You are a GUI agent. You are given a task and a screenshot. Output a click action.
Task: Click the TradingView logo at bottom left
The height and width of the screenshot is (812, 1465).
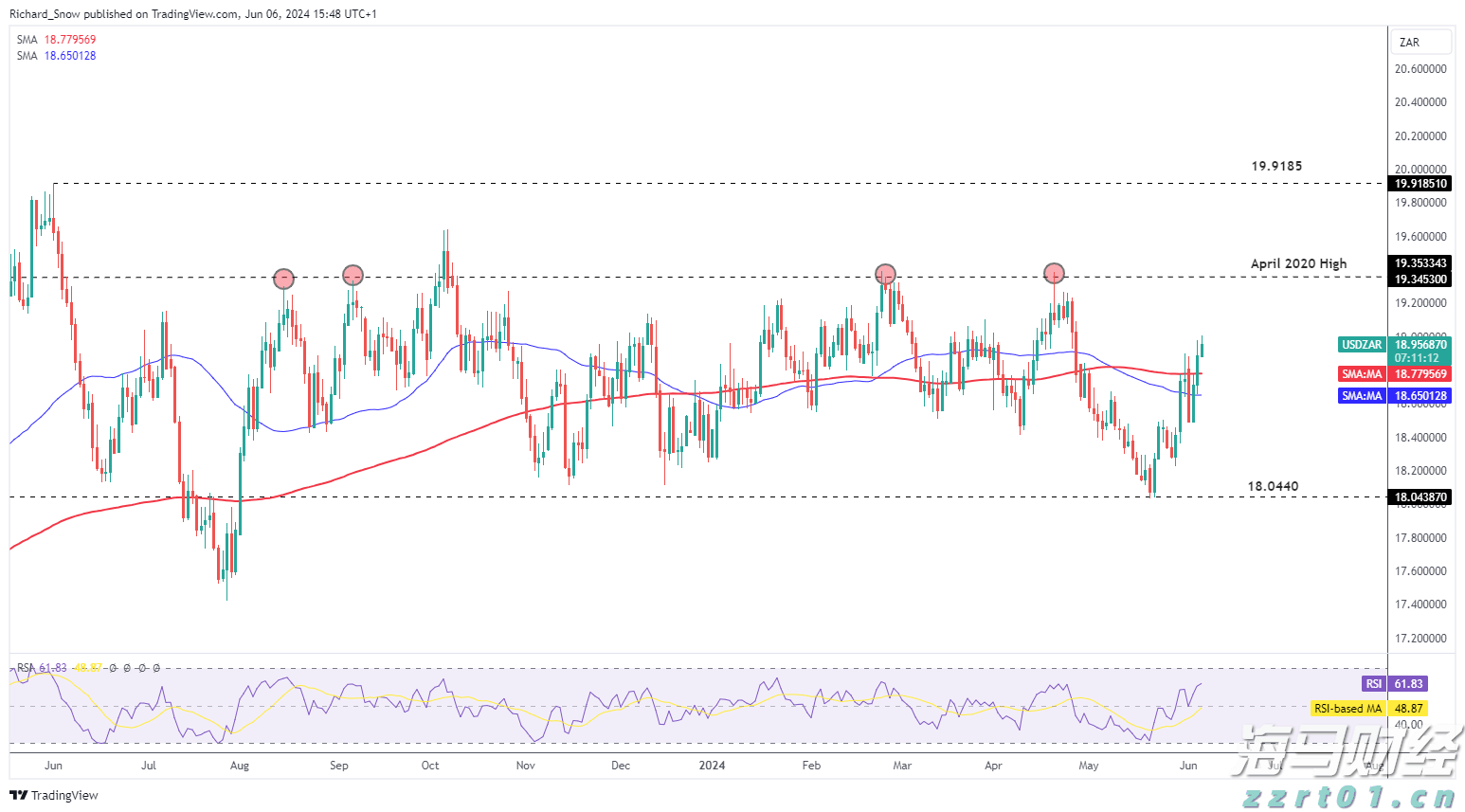click(54, 795)
